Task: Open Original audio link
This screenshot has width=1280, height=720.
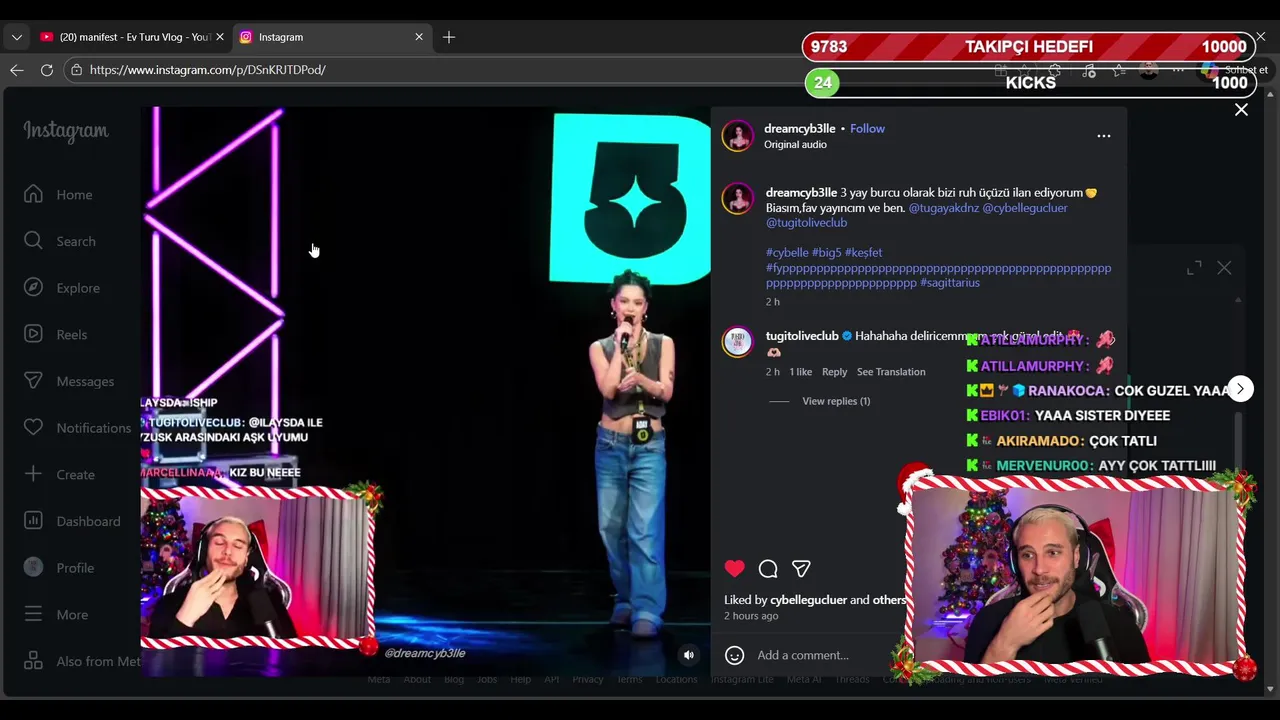Action: (795, 144)
